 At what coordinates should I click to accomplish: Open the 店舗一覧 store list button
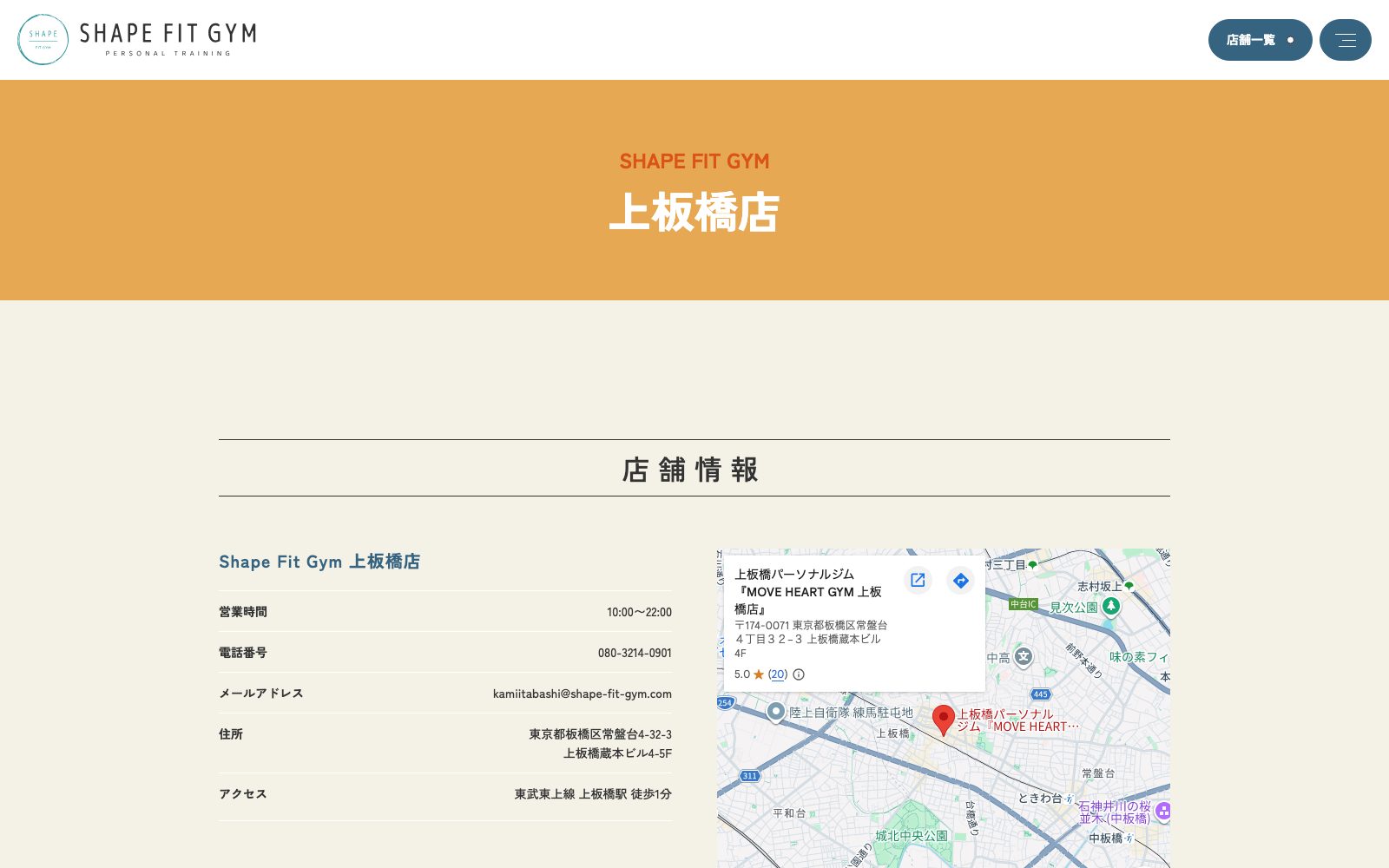pyautogui.click(x=1260, y=40)
